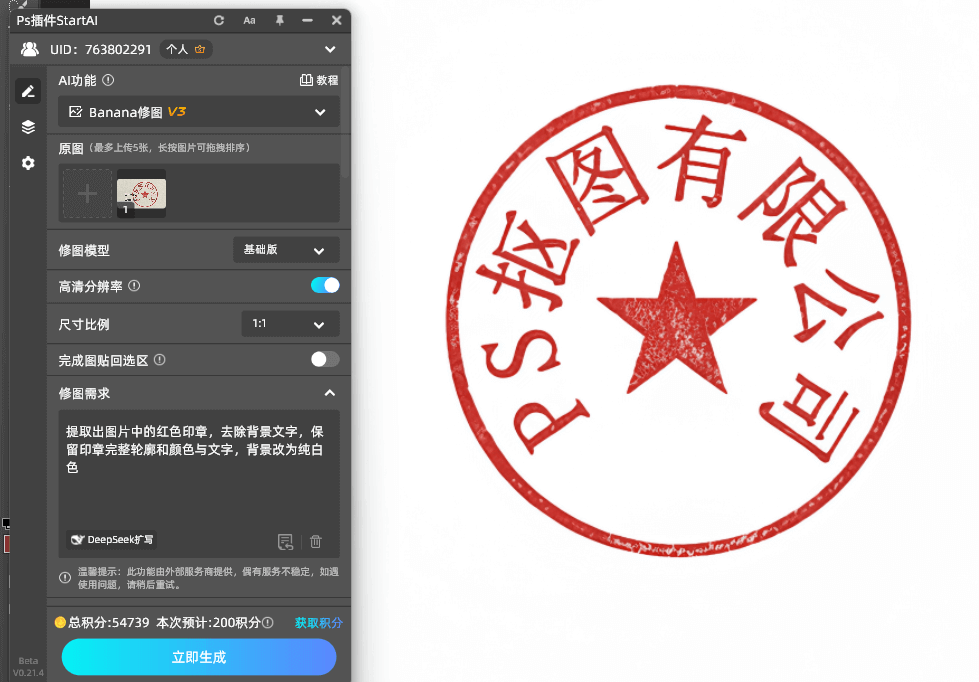Image resolution: width=979 pixels, height=682 pixels.
Task: Pin the plugin window with pin icon
Action: (279, 20)
